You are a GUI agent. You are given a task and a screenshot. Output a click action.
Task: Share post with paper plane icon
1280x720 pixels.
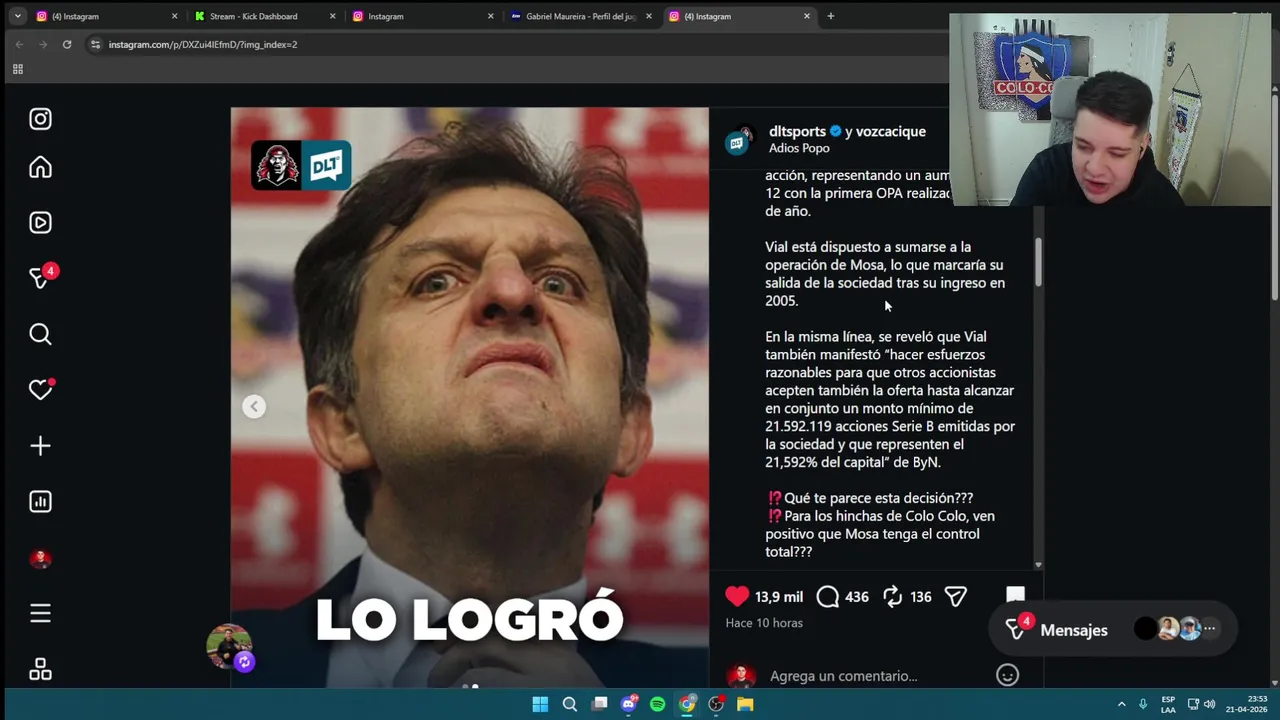point(956,597)
